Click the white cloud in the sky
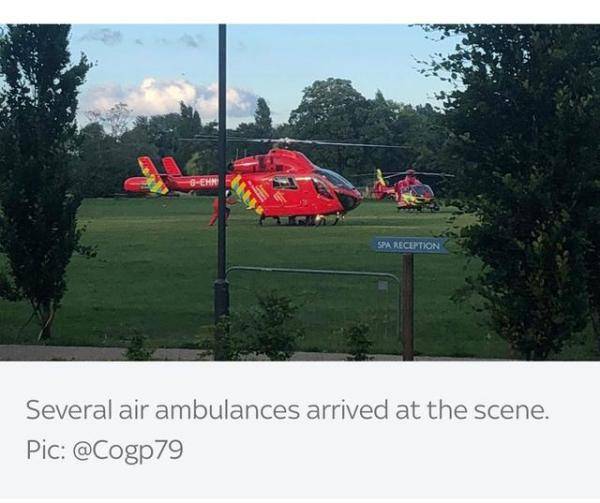Viewport: 600px width, 503px height. pyautogui.click(x=168, y=96)
